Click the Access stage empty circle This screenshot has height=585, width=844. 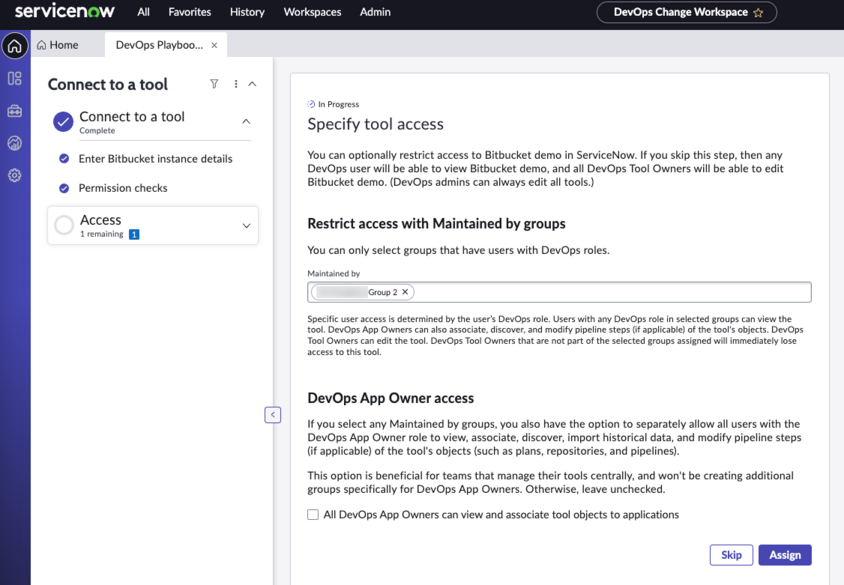(64, 225)
